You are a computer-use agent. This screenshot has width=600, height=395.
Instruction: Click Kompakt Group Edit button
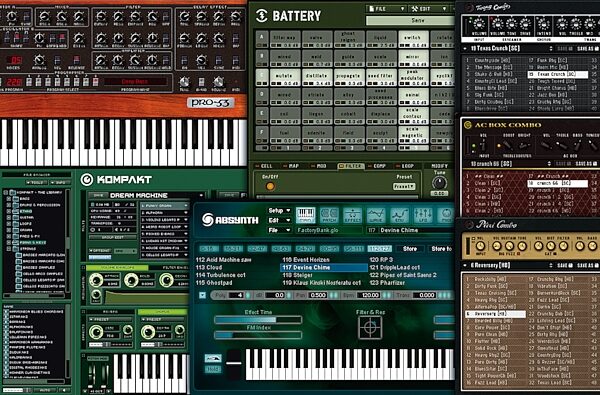(x=112, y=237)
